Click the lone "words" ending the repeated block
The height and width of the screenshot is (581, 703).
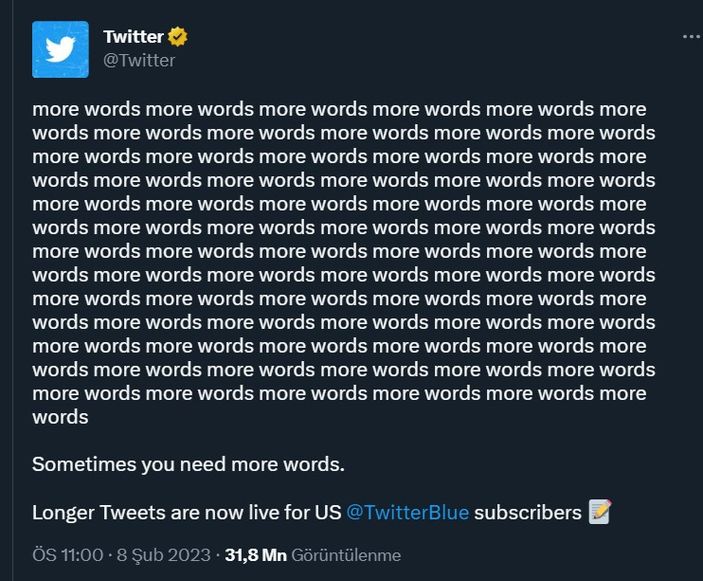[x=60, y=417]
